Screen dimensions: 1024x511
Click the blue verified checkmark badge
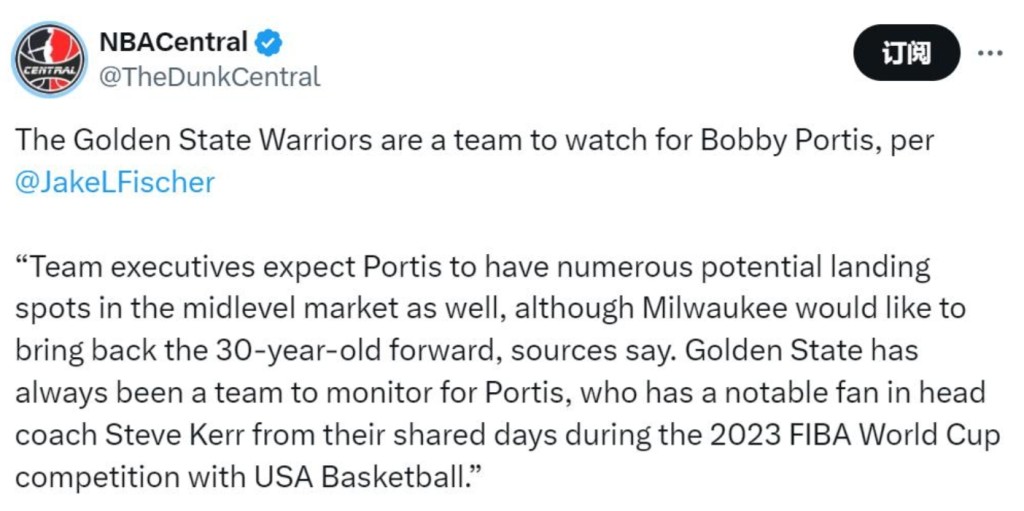(x=267, y=43)
